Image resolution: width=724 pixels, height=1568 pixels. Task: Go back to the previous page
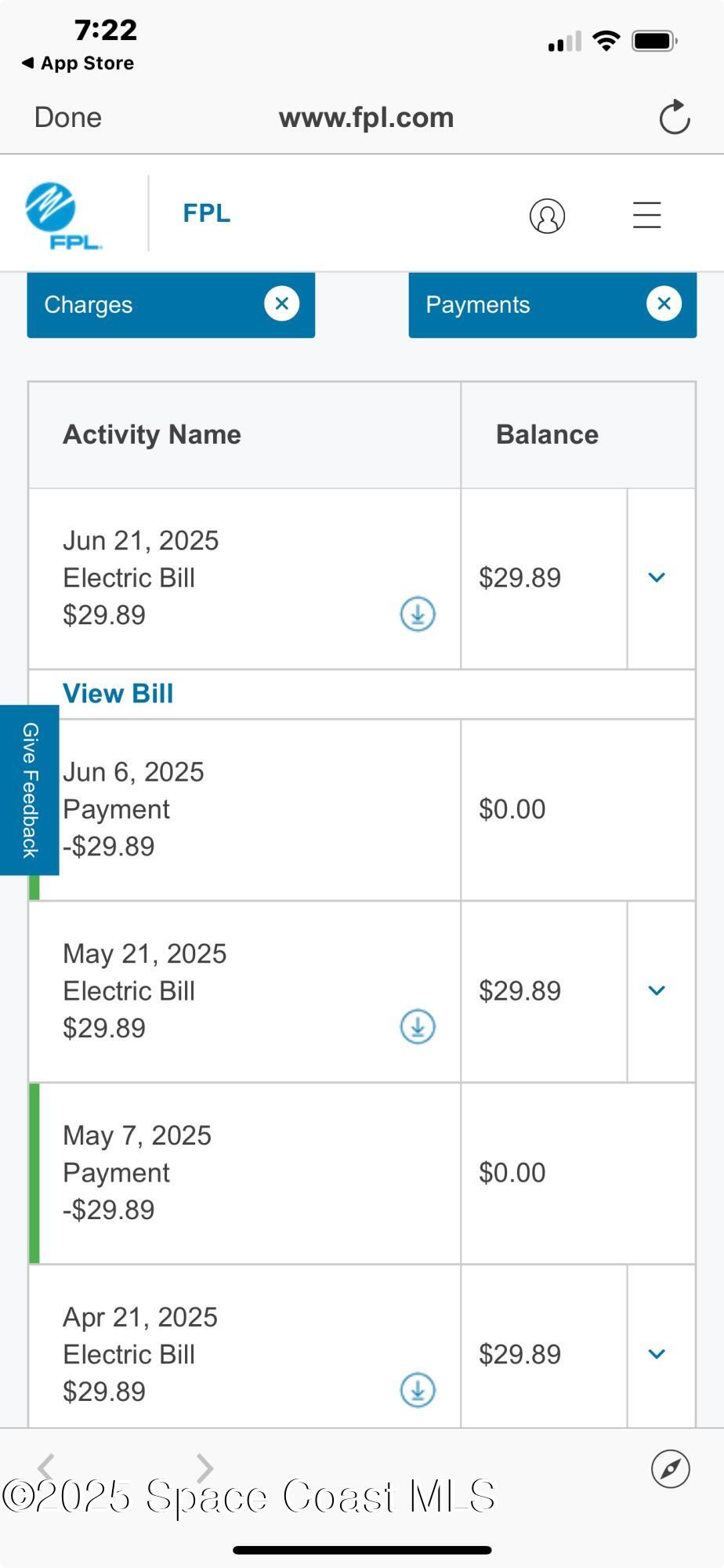click(47, 1468)
